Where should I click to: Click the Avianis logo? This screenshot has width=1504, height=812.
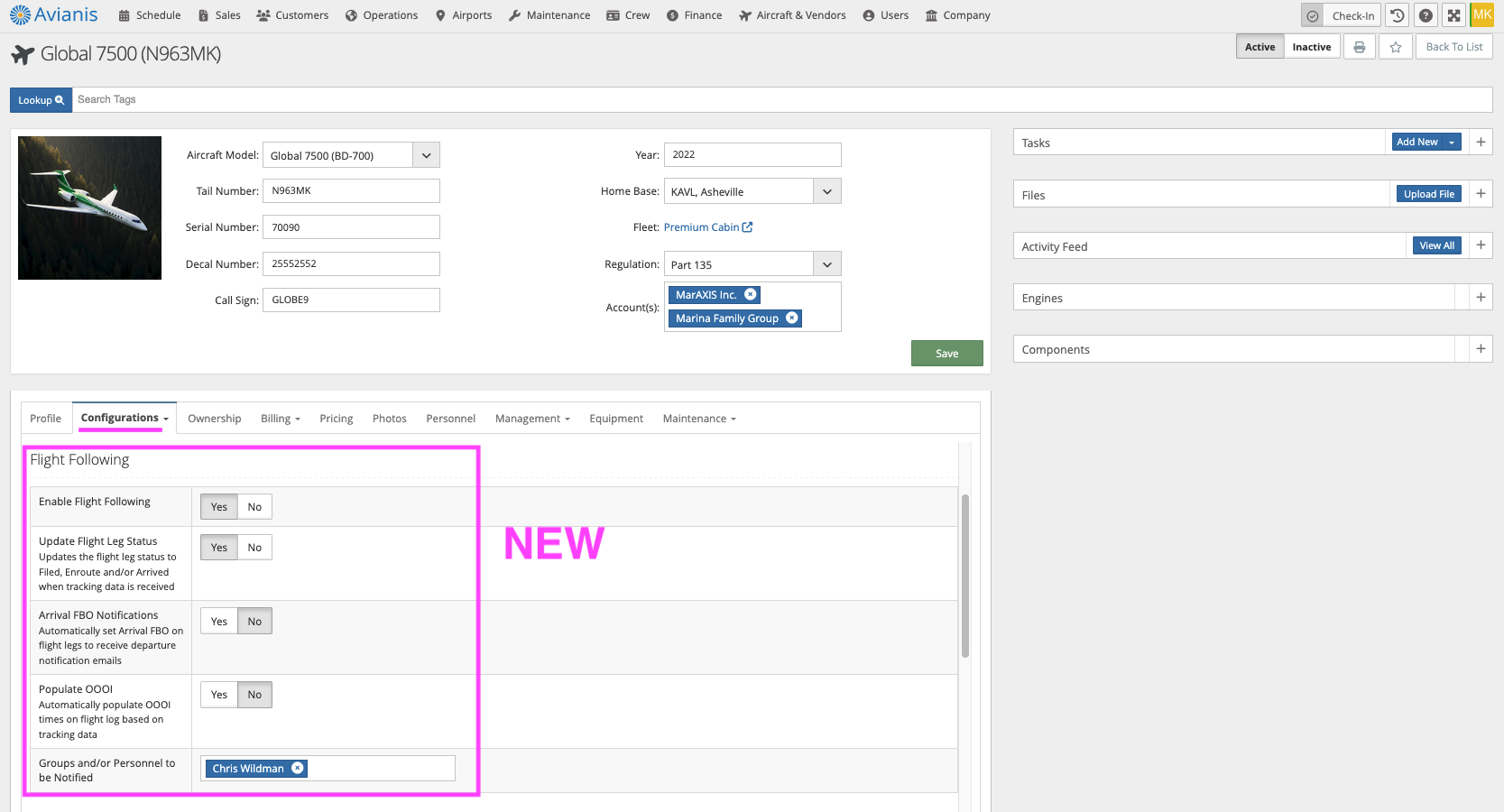point(53,14)
